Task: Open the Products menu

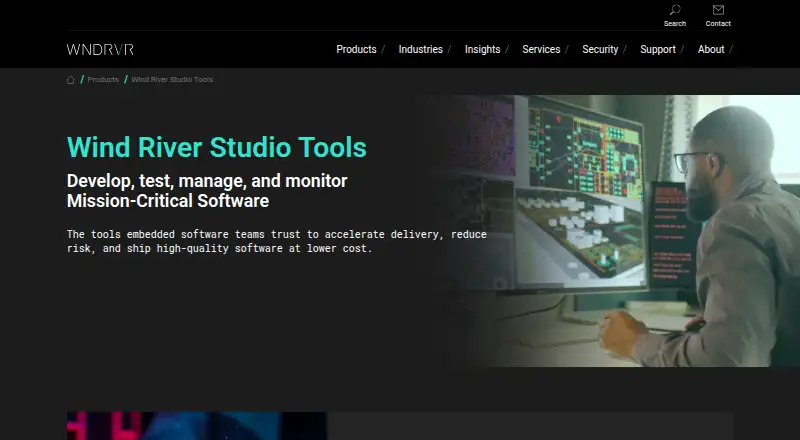Action: (x=356, y=50)
